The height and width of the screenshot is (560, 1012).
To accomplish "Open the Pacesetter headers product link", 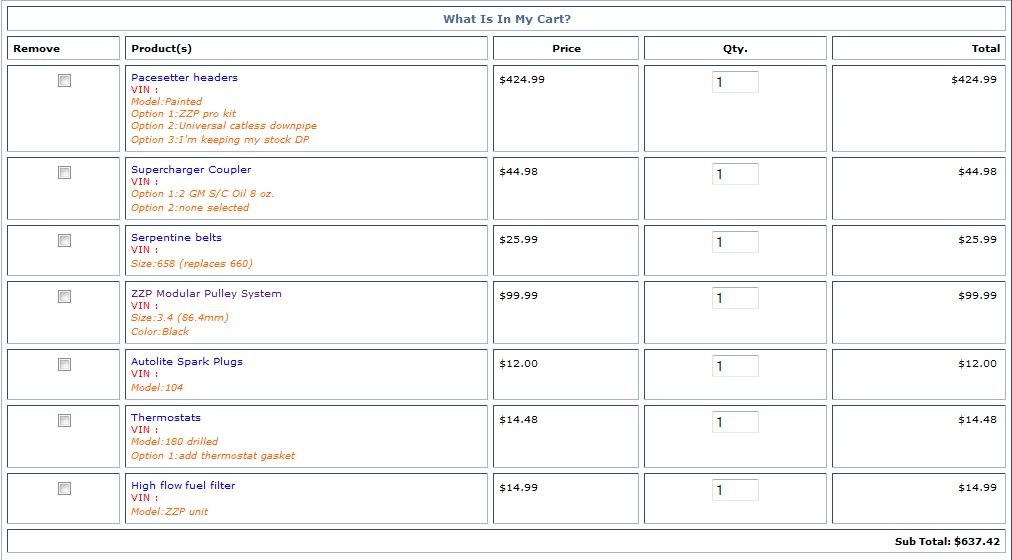I will [x=184, y=77].
